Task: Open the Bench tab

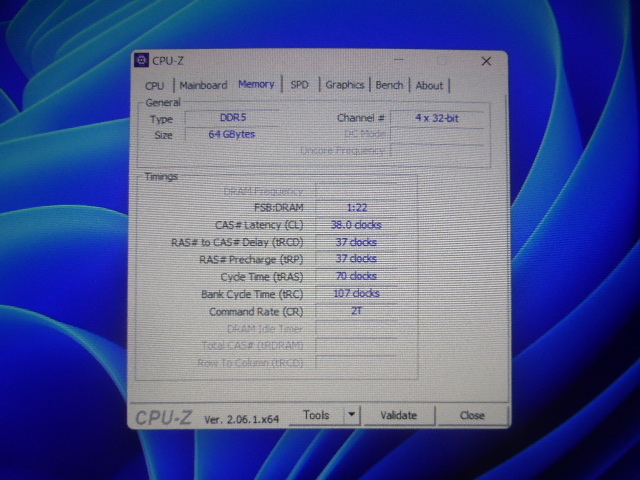Action: 389,85
